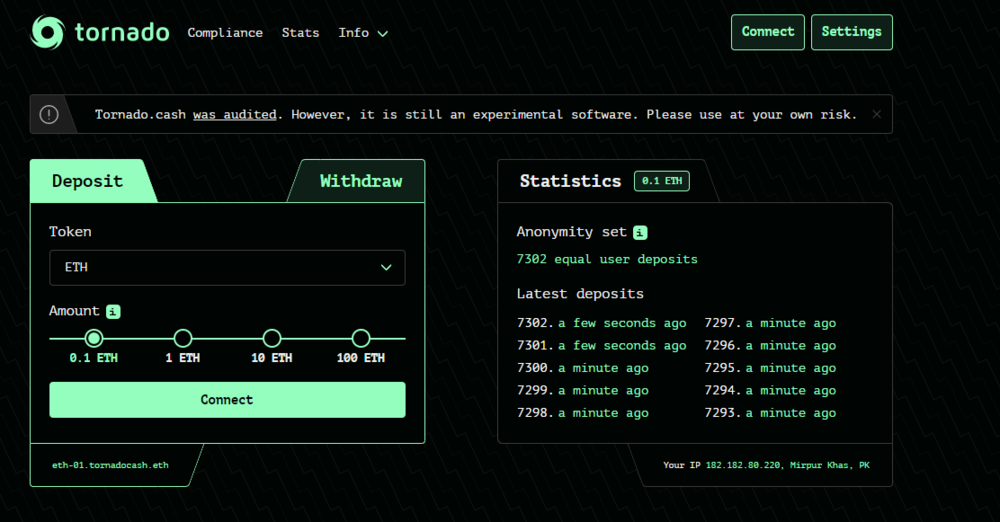The width and height of the screenshot is (1000, 522).
Task: Open the Compliance page
Action: coord(225,33)
